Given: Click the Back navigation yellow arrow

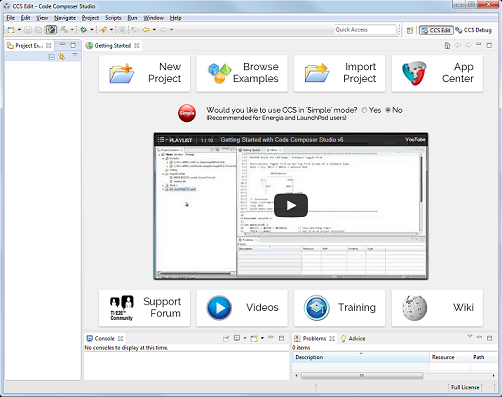Looking at the screenshot, I should [146, 30].
